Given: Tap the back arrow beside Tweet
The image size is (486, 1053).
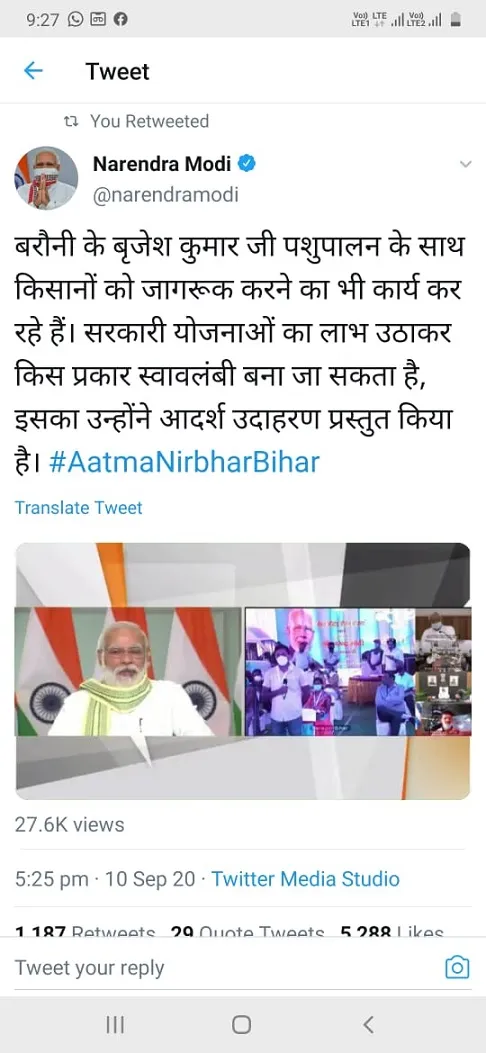Looking at the screenshot, I should tap(33, 71).
